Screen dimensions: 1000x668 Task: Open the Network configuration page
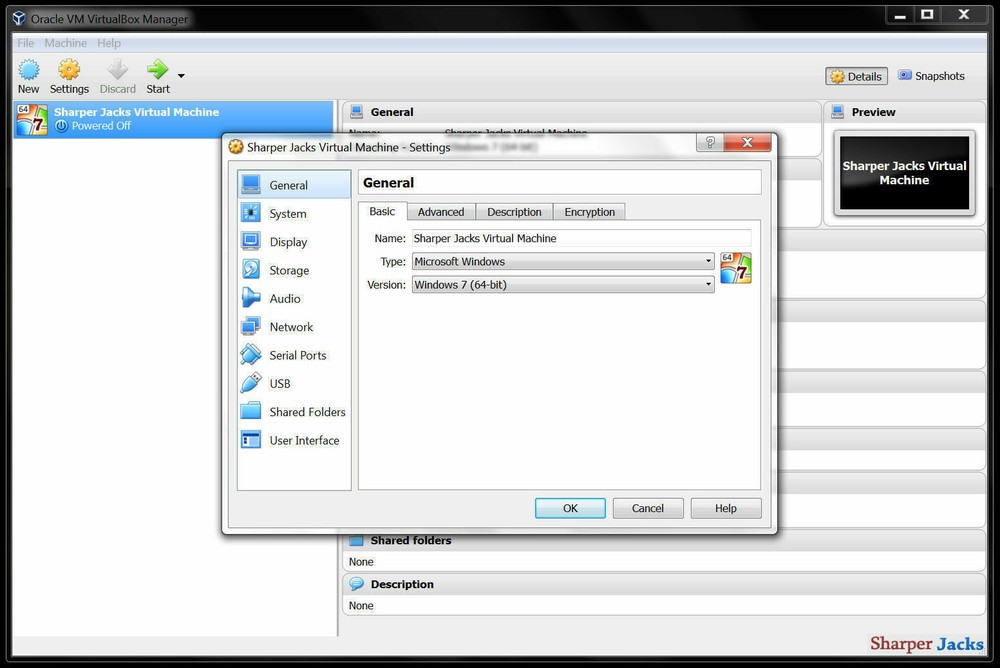pos(291,326)
